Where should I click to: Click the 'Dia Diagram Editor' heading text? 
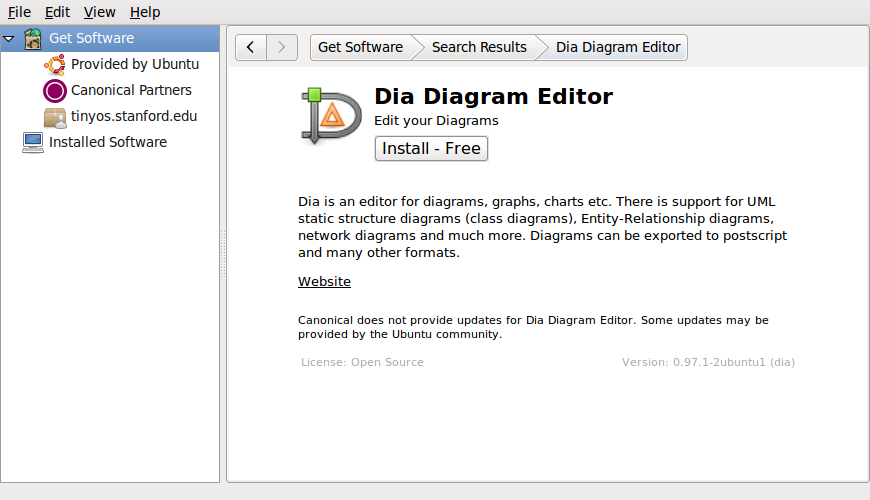(493, 97)
